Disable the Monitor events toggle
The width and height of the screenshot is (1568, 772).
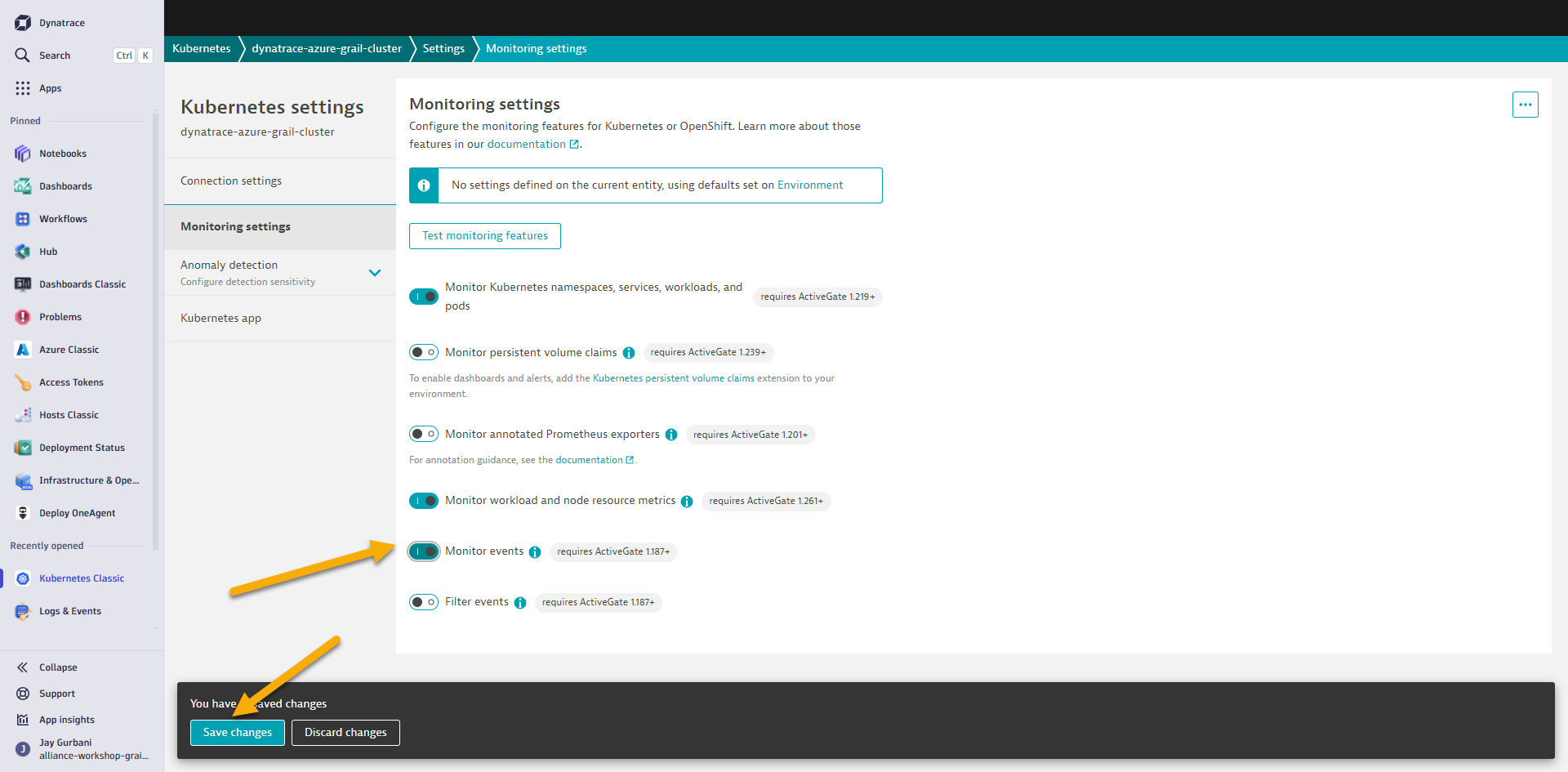[x=424, y=551]
